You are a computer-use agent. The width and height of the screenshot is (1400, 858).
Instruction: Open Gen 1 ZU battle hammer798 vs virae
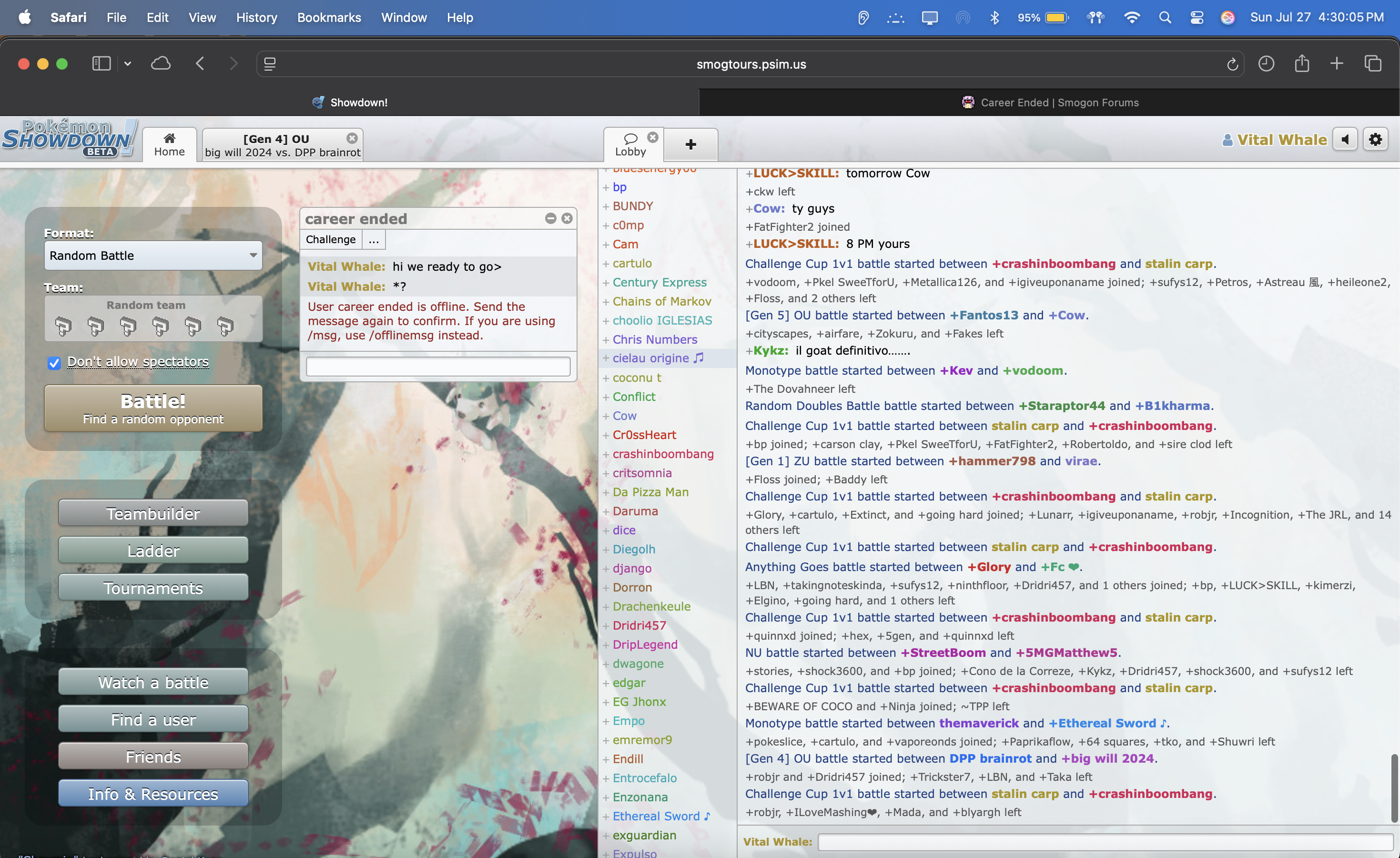[923, 461]
